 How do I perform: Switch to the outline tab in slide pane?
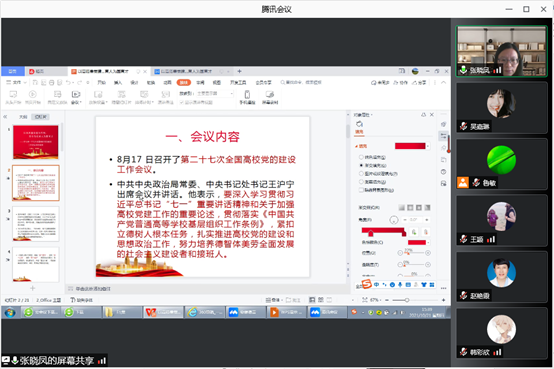[x=23, y=117]
